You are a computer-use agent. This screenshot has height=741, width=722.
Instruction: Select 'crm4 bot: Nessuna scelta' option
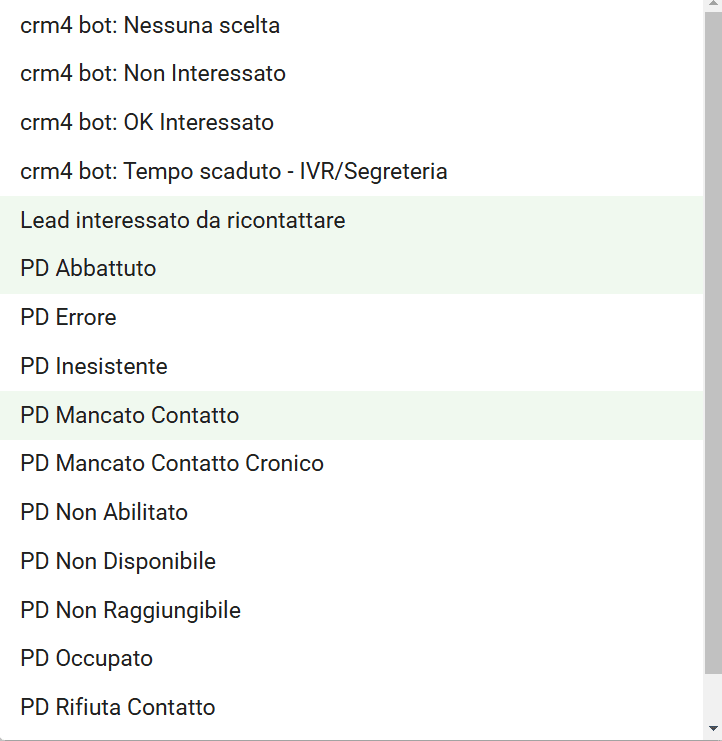352,25
